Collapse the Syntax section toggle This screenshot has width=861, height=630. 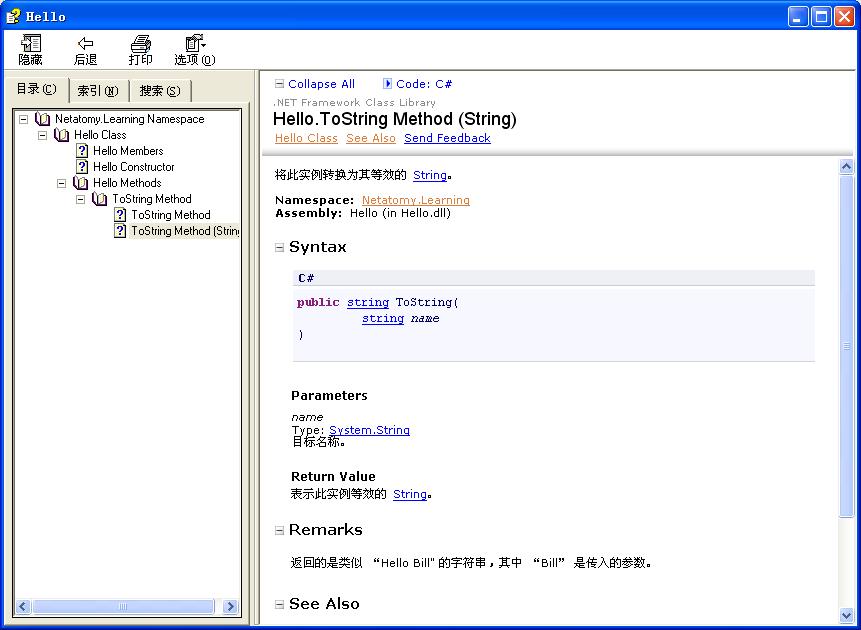coord(280,248)
